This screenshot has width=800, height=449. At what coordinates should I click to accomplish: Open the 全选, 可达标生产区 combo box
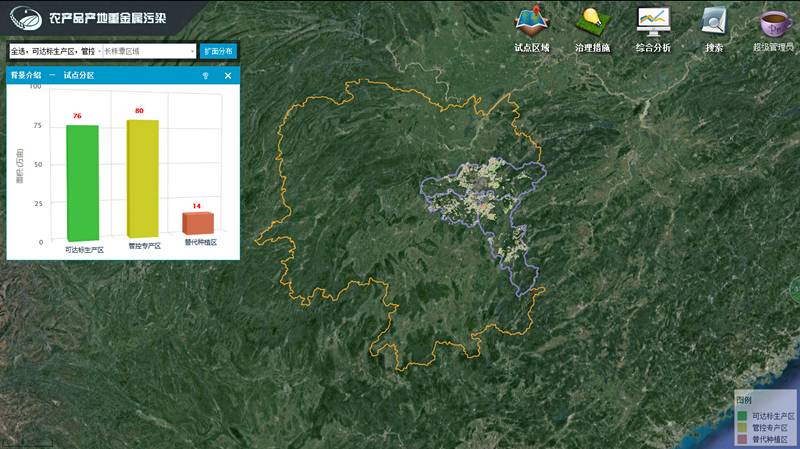point(52,50)
